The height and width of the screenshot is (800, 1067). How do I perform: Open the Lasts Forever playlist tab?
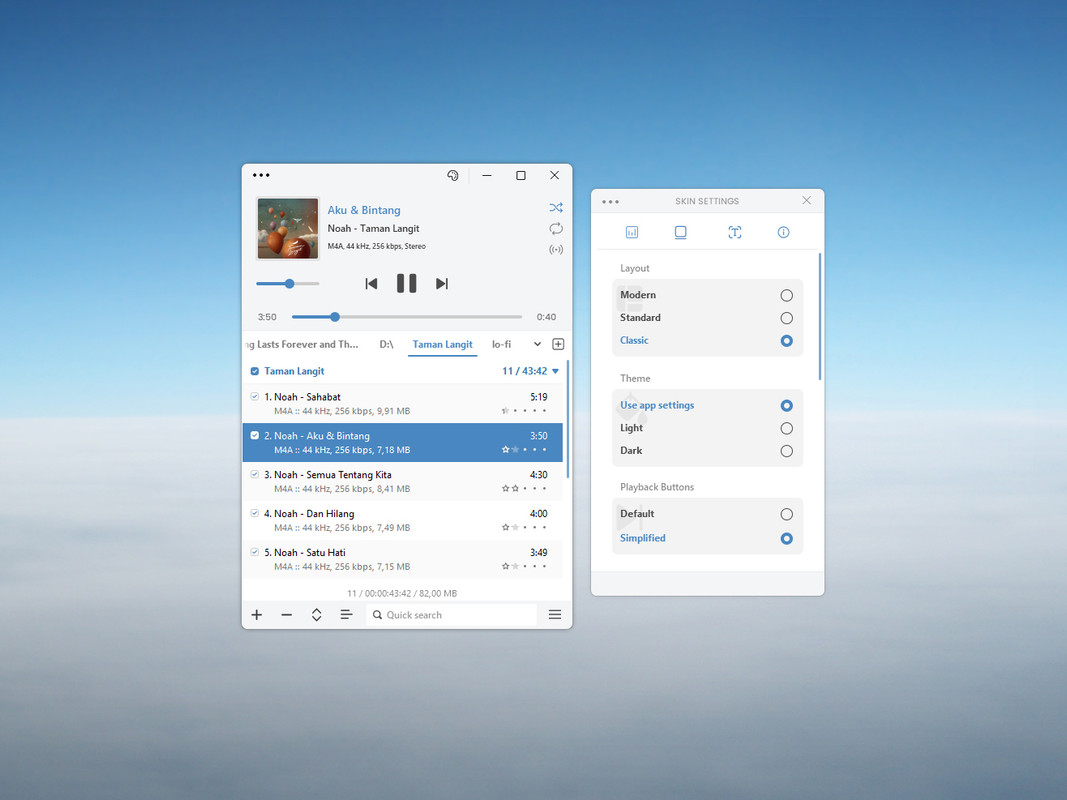point(302,344)
